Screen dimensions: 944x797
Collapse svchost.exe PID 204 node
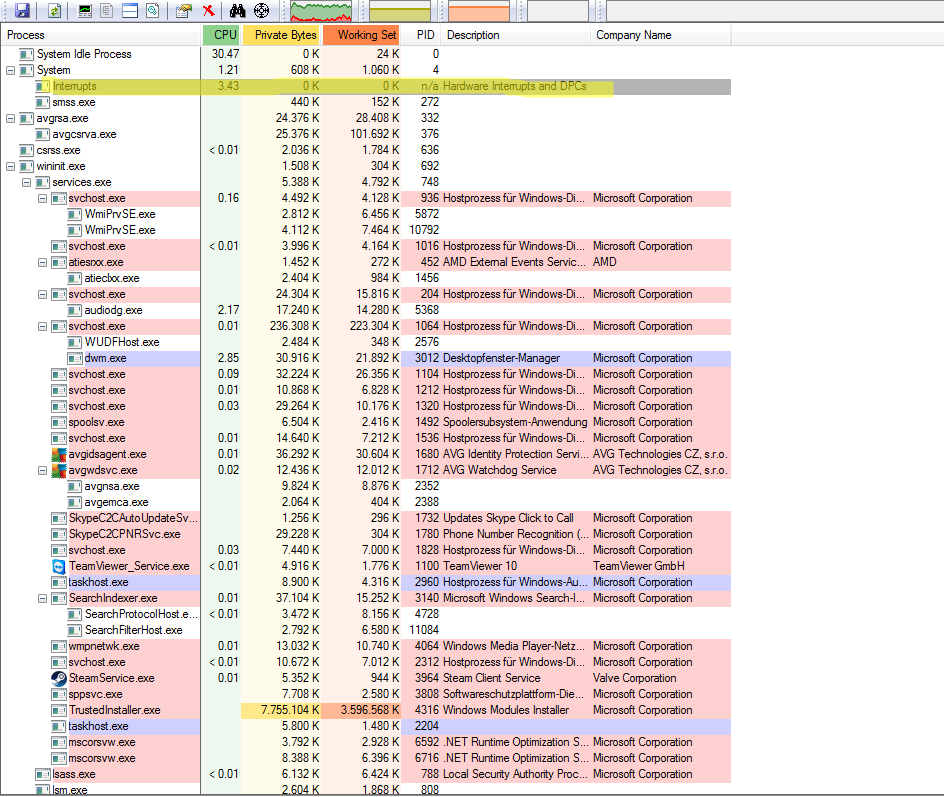coord(43,294)
